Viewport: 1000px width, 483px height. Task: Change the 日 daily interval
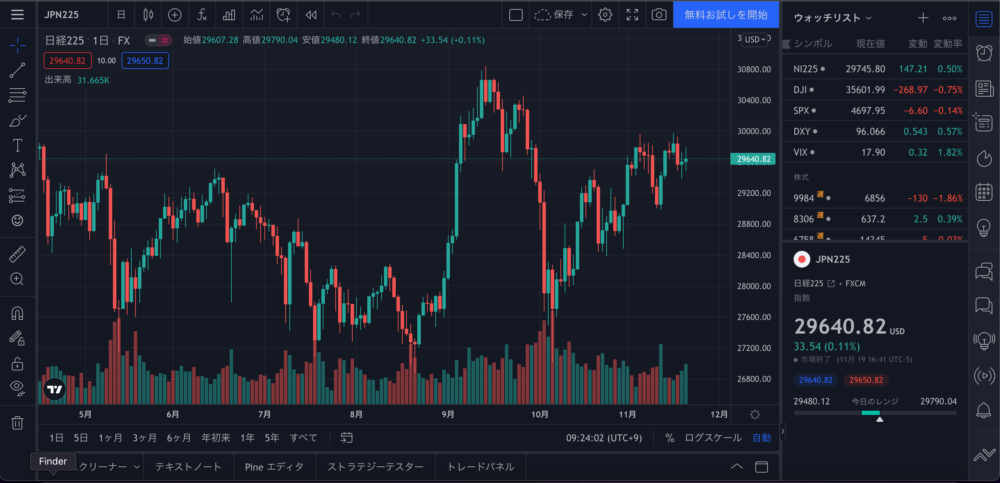pyautogui.click(x=121, y=14)
